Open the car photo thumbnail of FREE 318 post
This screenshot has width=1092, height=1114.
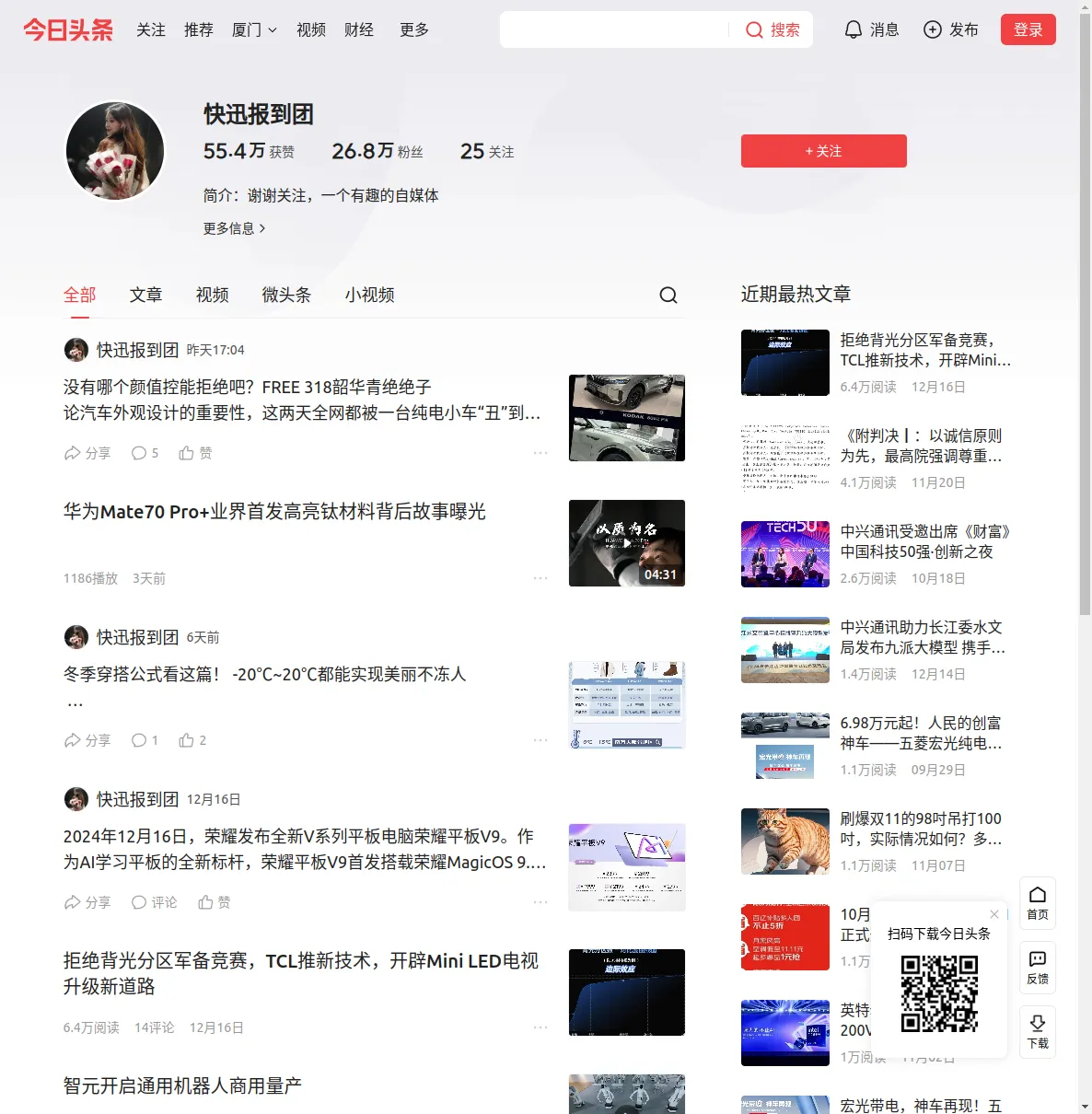coord(627,418)
